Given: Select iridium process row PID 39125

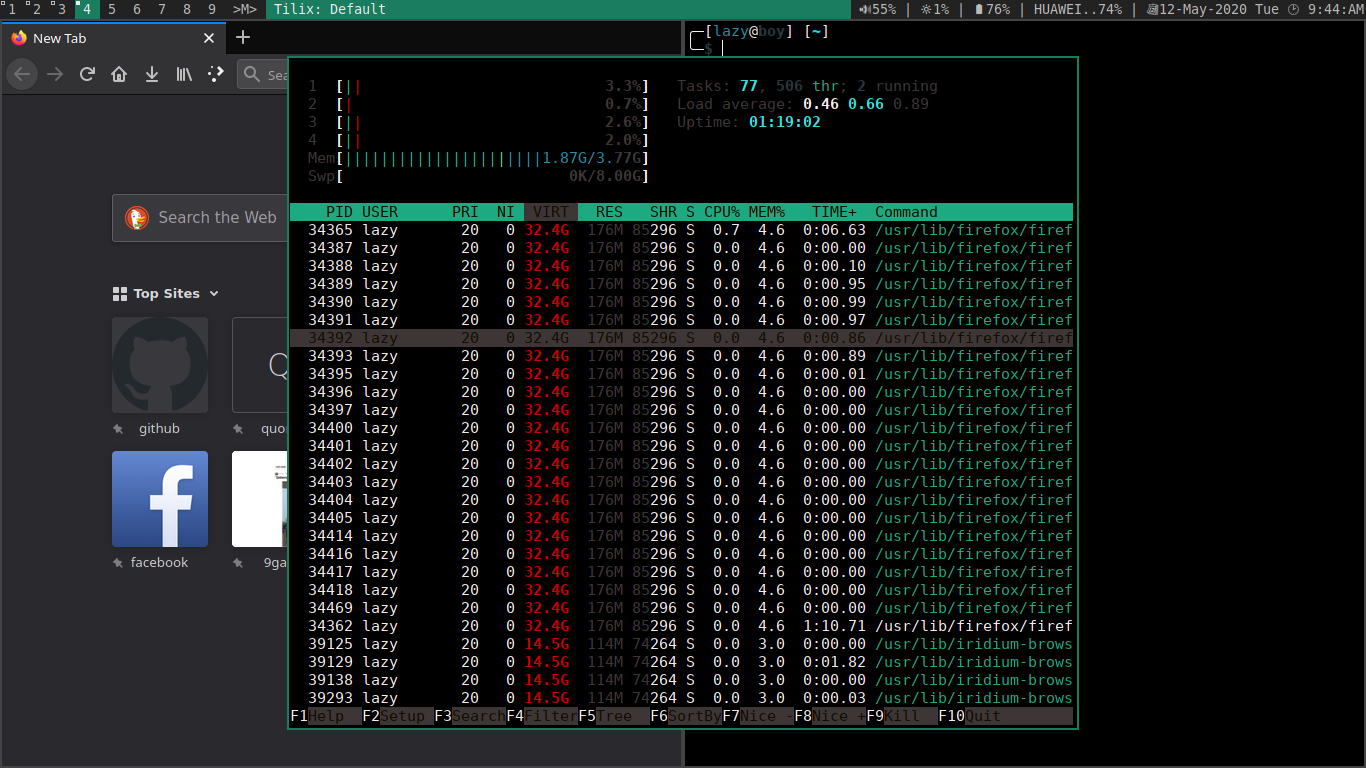Looking at the screenshot, I should pos(681,644).
